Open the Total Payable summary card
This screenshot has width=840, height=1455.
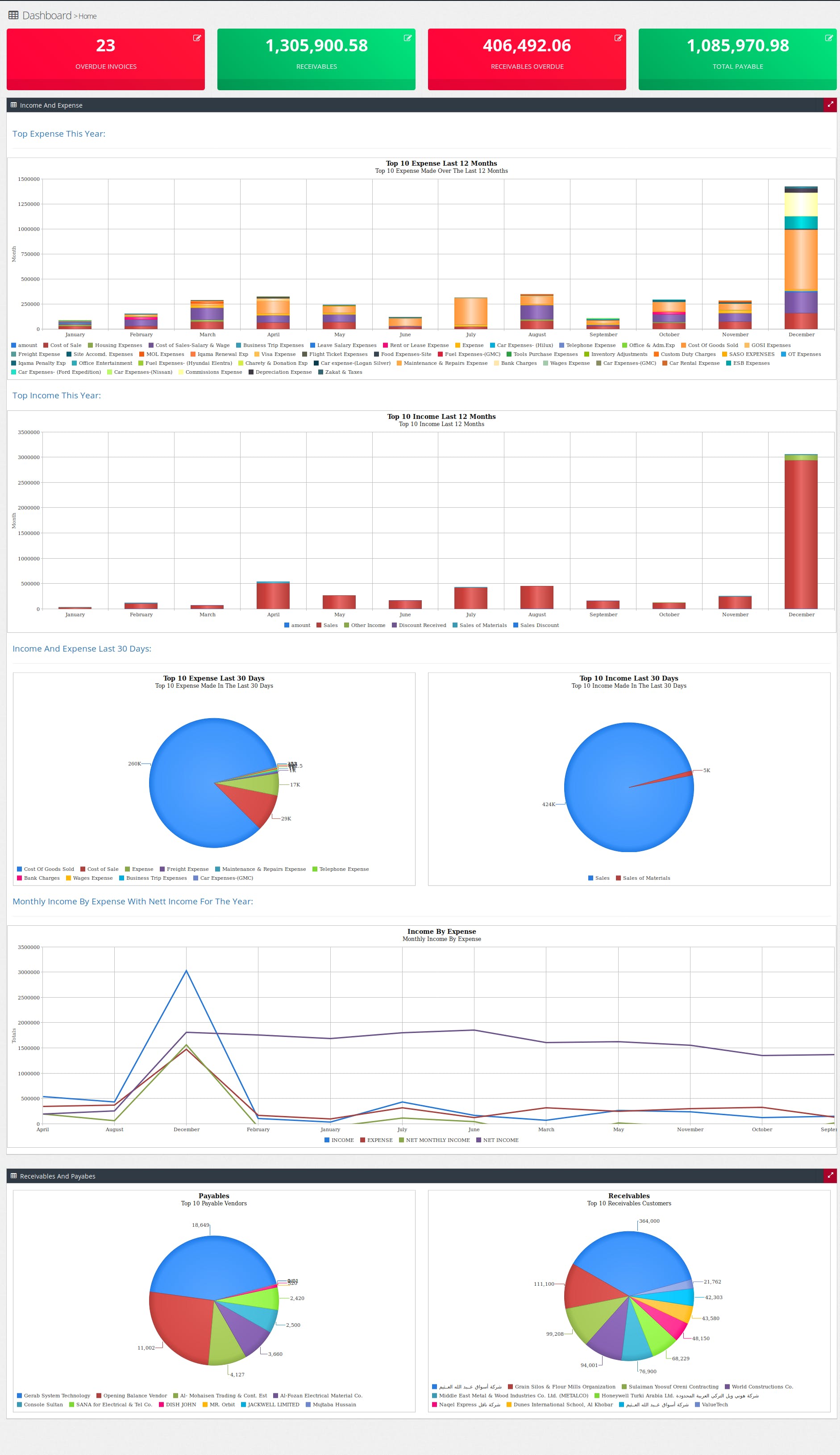737,59
